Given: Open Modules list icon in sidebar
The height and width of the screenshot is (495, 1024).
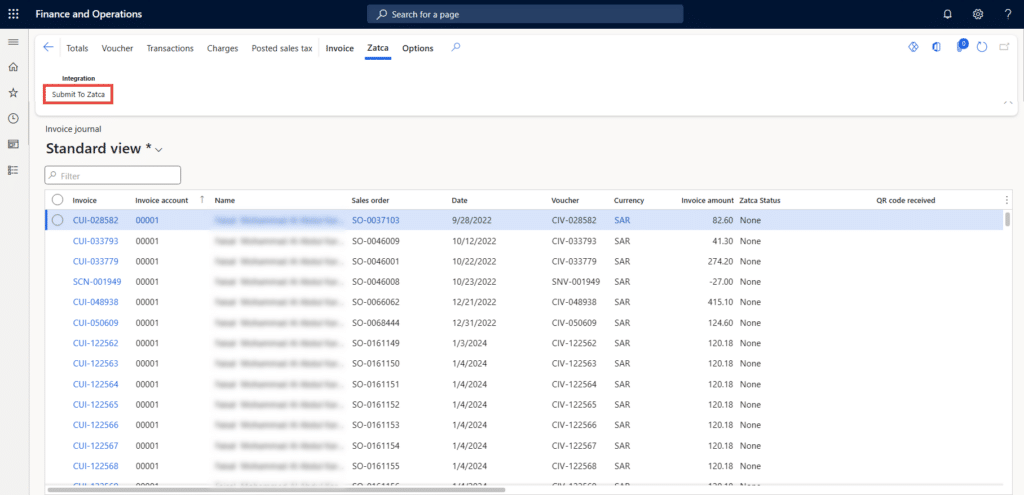Looking at the screenshot, I should 12,170.
